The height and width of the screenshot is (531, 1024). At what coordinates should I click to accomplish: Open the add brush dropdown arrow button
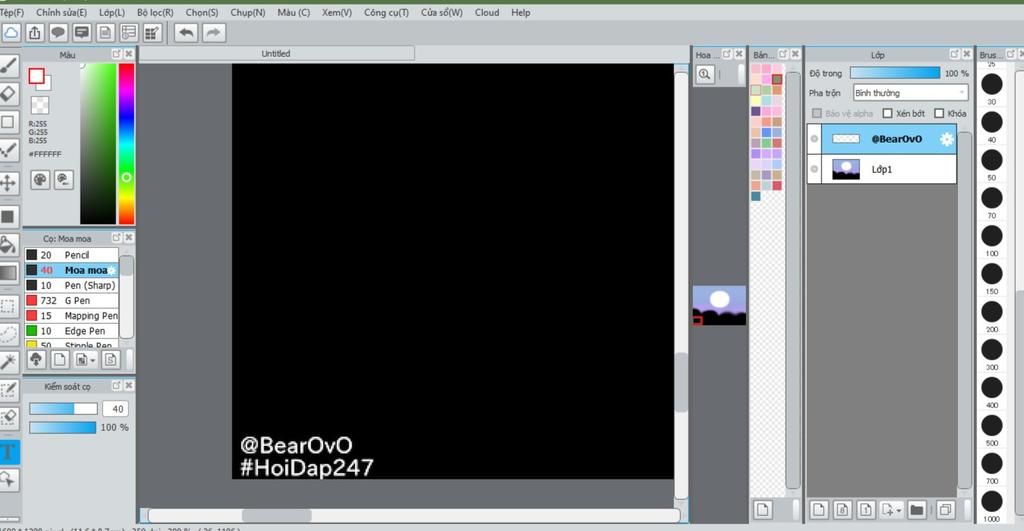click(x=85, y=359)
